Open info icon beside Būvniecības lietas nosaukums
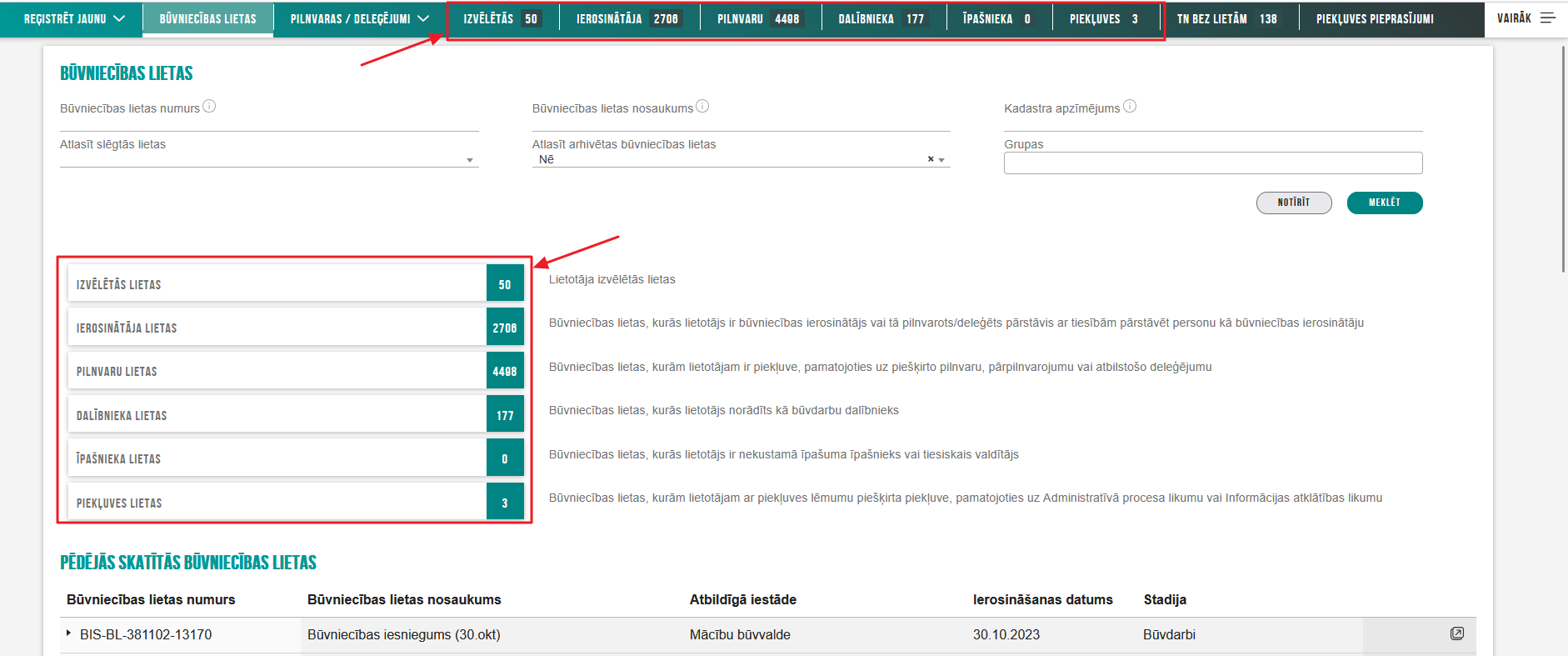 point(702,106)
